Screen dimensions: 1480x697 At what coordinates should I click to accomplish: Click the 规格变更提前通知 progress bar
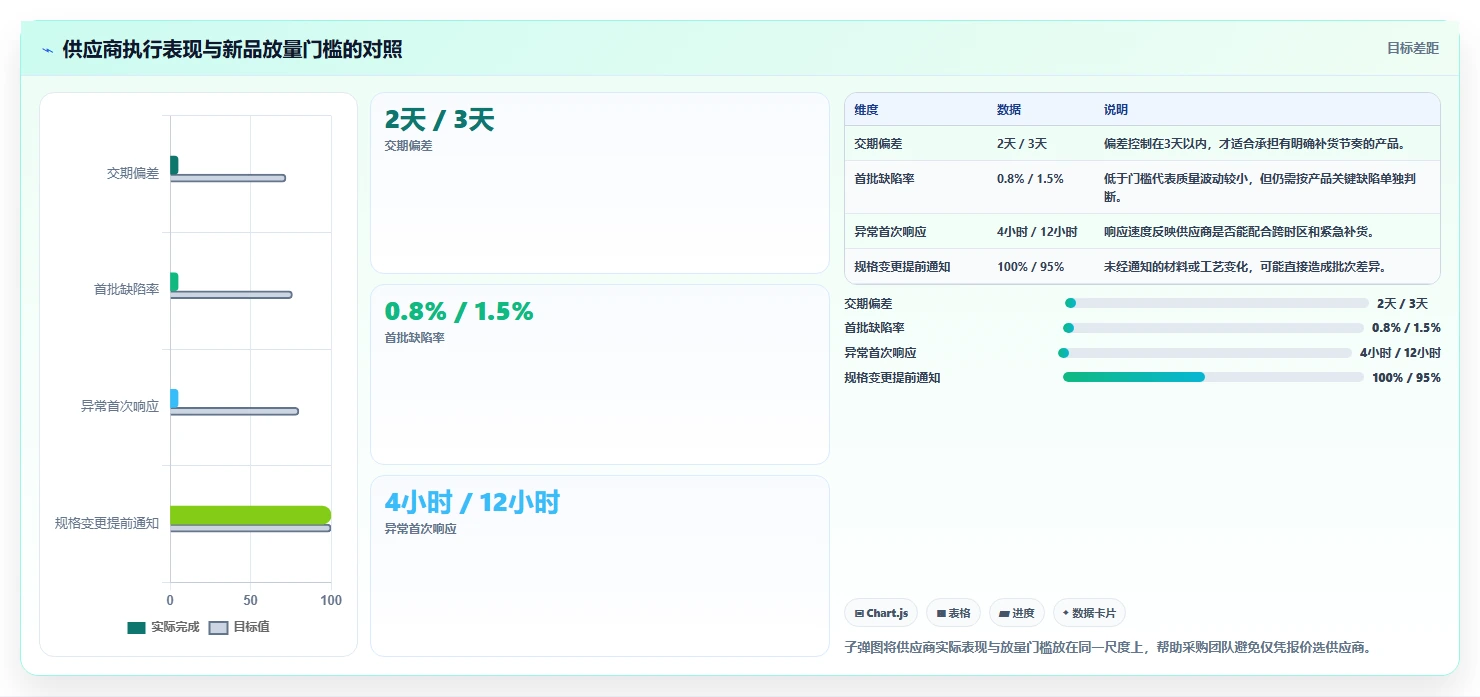1213,377
